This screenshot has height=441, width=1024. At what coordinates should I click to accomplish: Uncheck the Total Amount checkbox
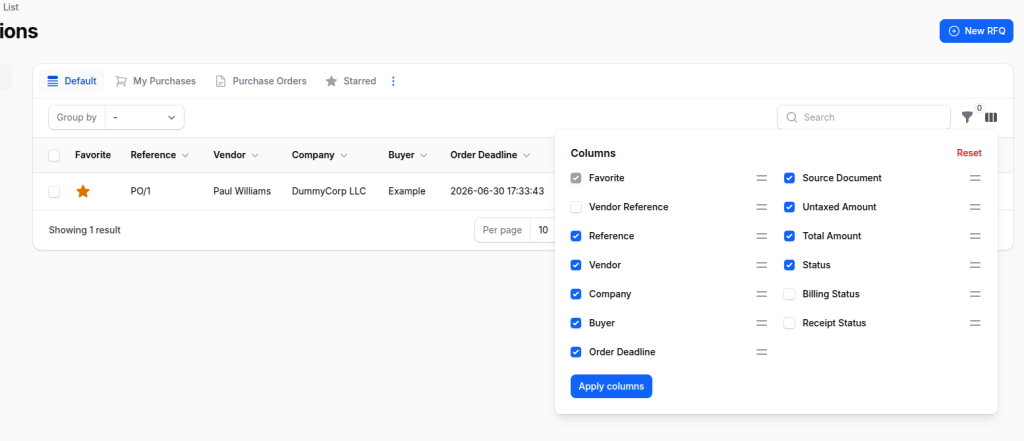(x=790, y=236)
